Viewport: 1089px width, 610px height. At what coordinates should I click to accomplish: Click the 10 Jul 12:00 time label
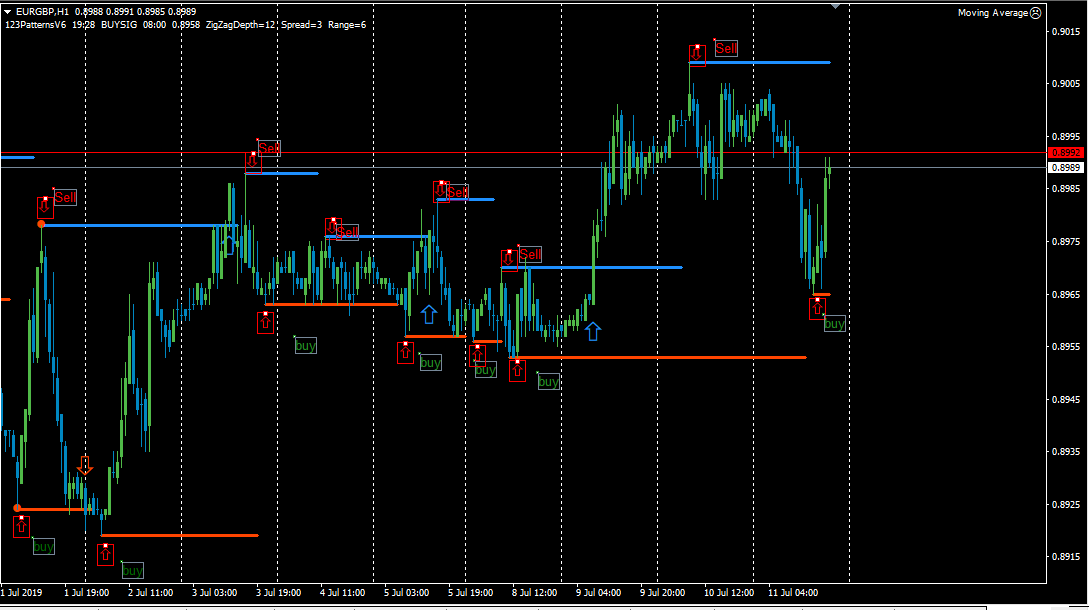[729, 593]
